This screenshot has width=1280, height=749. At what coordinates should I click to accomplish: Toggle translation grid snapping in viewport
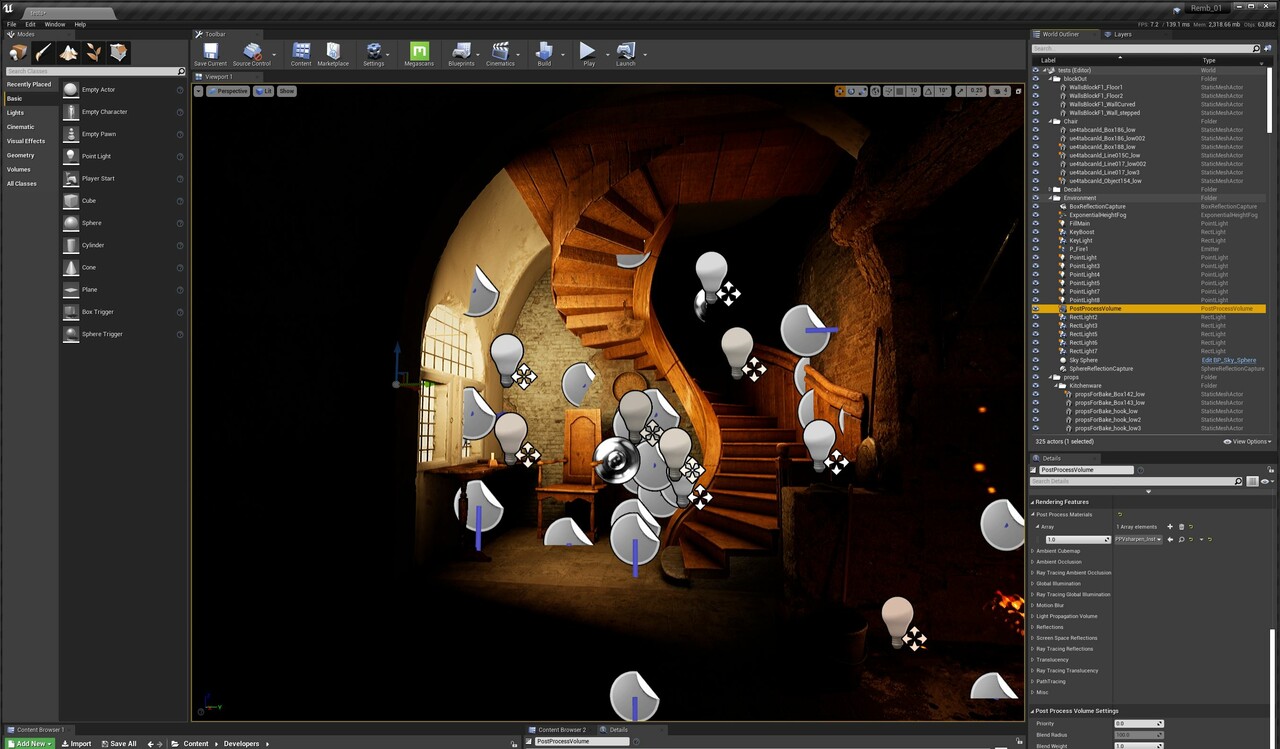tap(898, 91)
